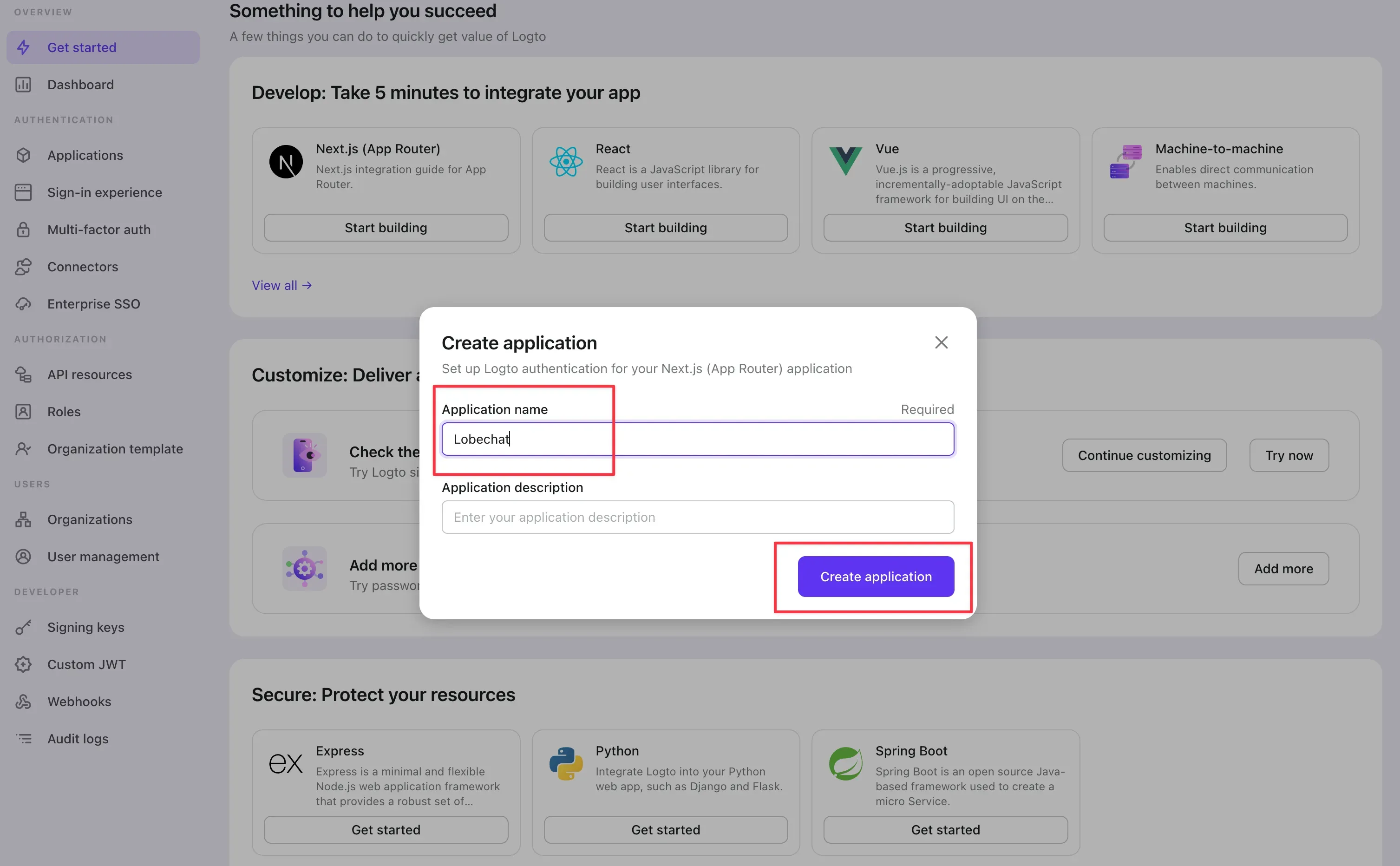Navigate to API resources

(103, 374)
